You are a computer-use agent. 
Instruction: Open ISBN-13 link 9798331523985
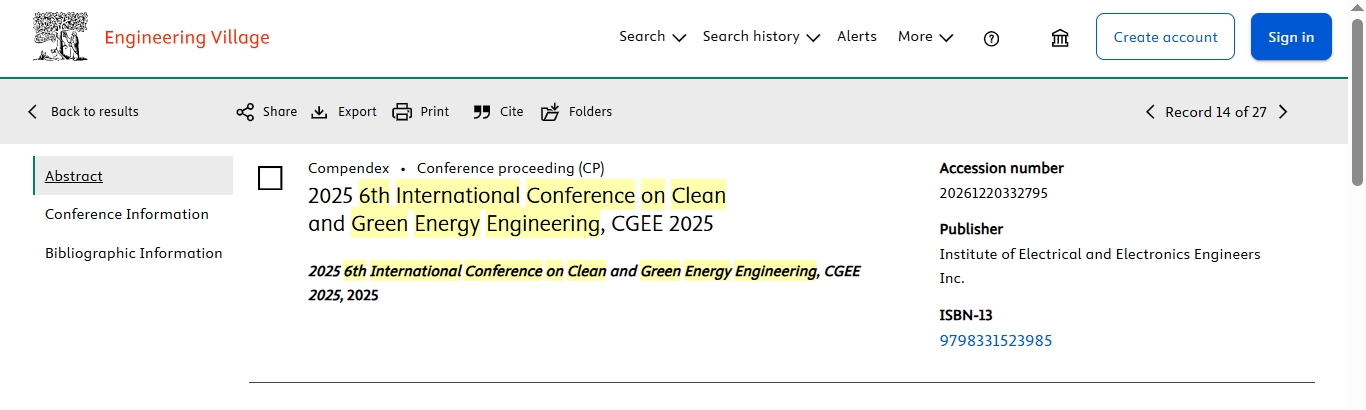click(996, 341)
